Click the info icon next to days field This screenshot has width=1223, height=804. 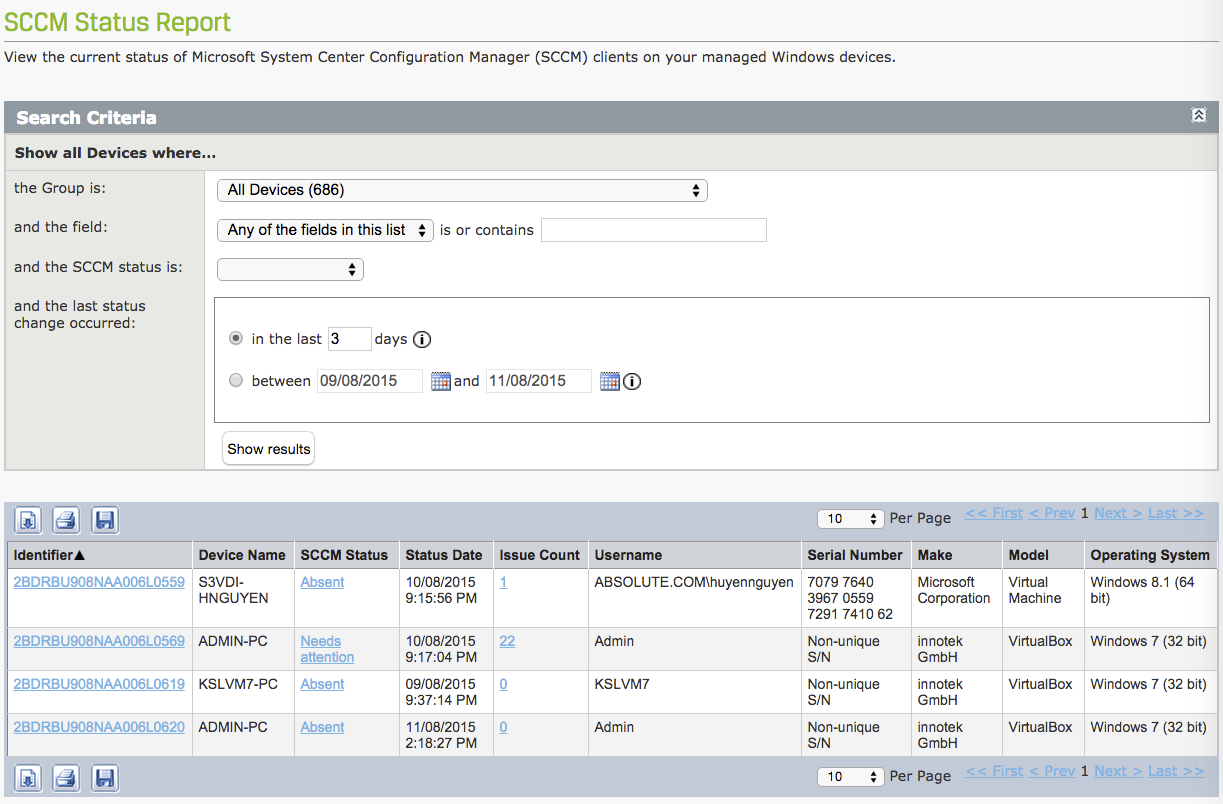[421, 339]
